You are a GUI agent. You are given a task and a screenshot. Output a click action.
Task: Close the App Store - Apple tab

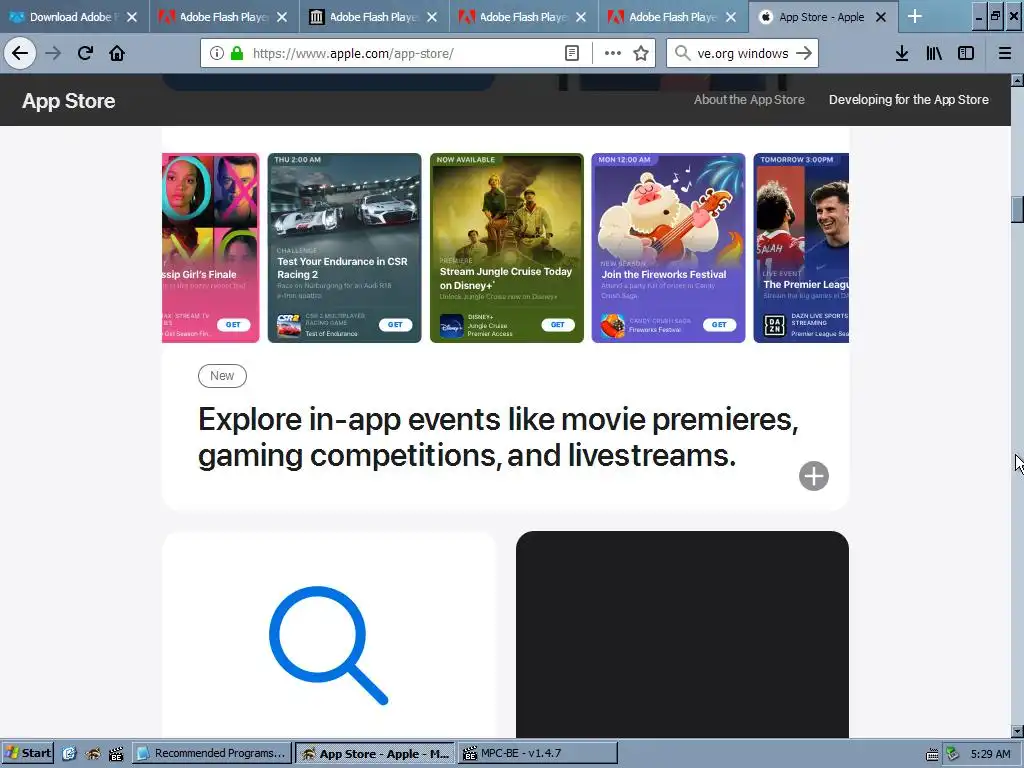(x=880, y=17)
